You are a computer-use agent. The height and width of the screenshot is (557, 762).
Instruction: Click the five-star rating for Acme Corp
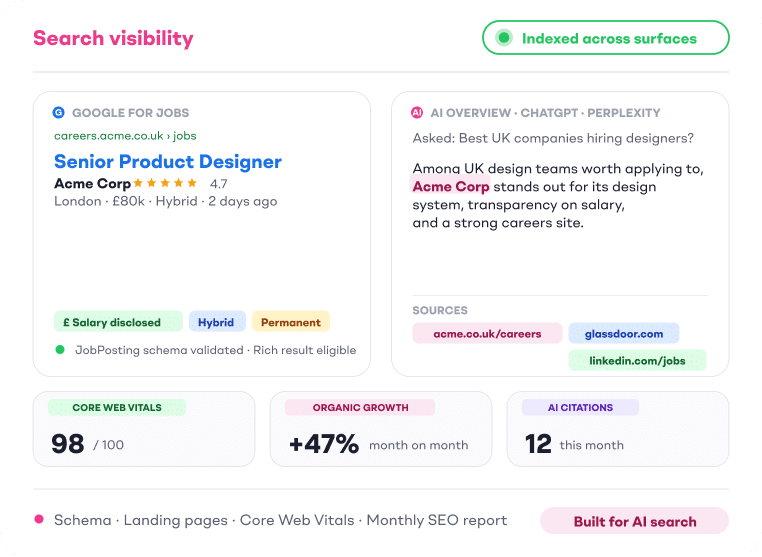165,183
